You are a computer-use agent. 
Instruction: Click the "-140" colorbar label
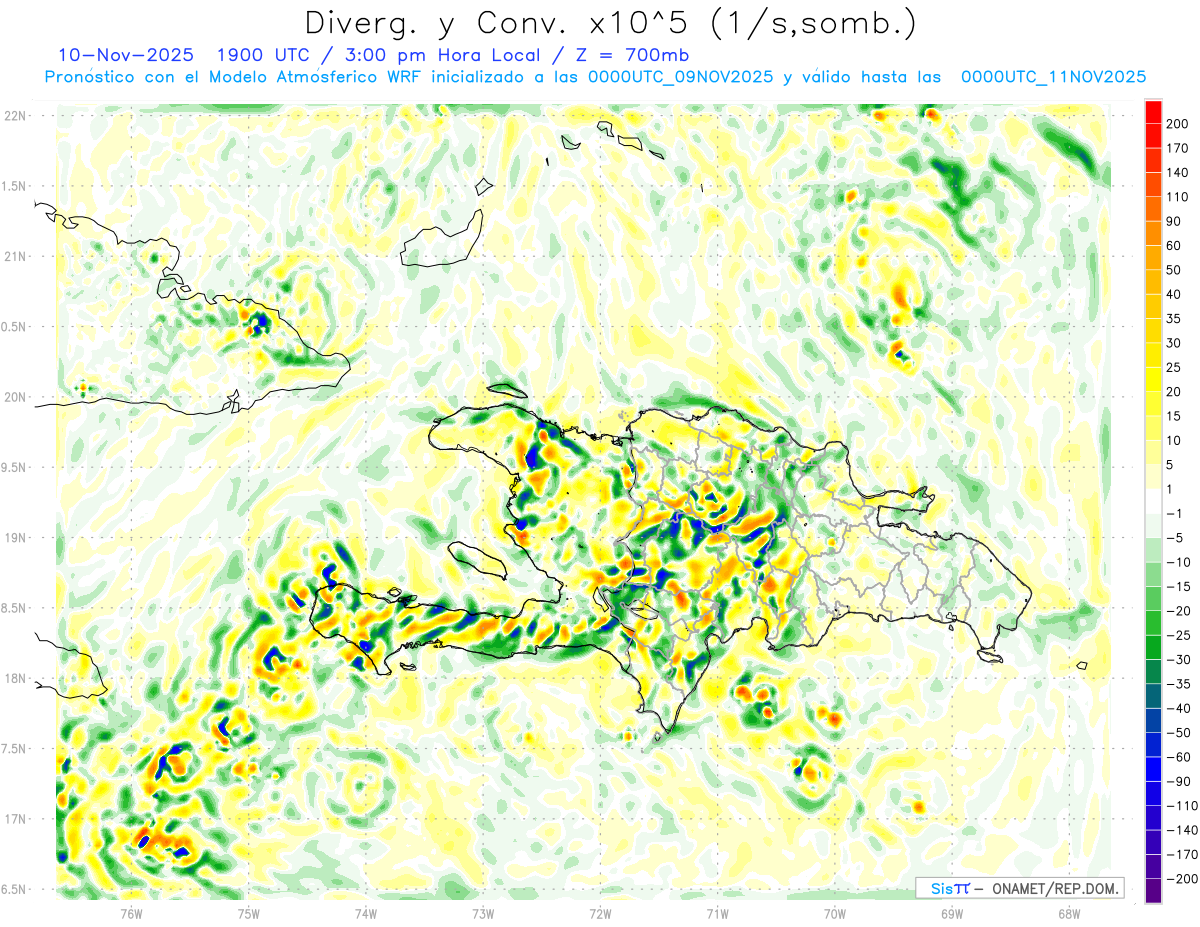1183,831
